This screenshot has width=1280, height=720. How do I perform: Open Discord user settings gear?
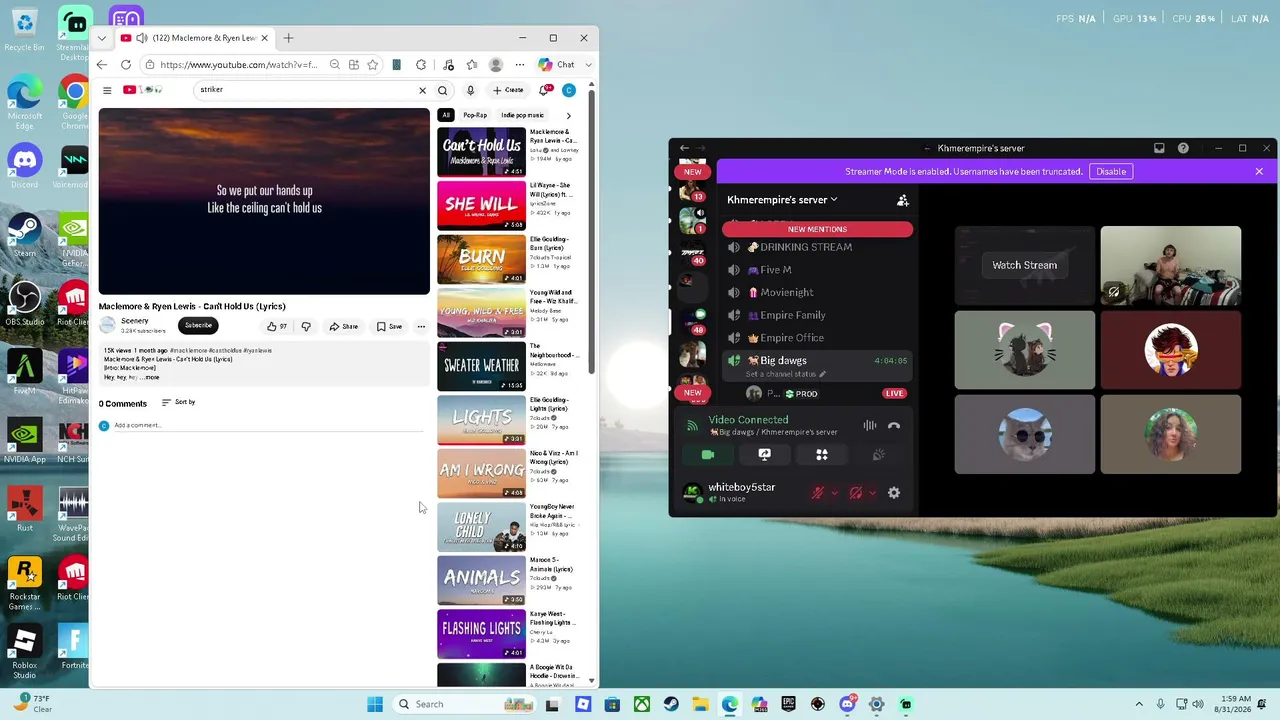coord(894,493)
